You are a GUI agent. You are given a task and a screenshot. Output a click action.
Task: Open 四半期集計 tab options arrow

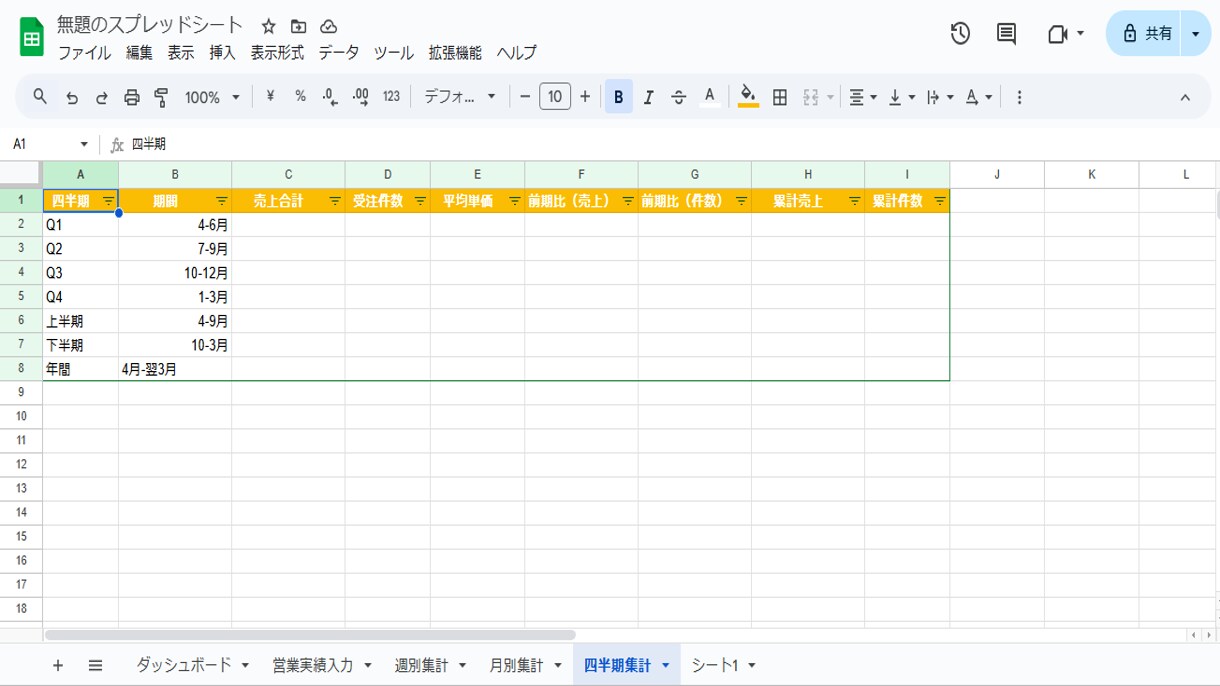pos(666,665)
